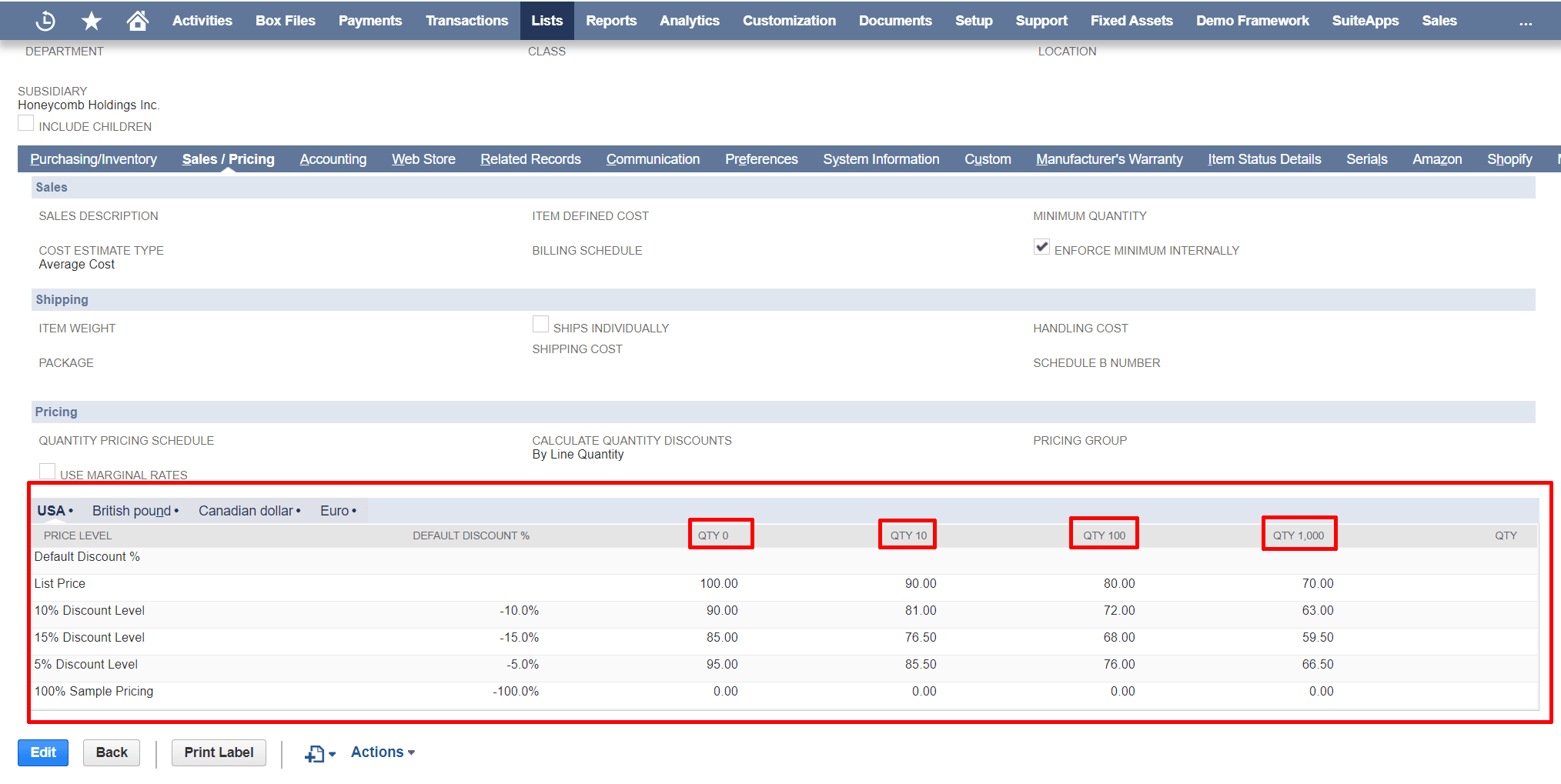
Task: Open the System Information subtab
Action: coord(881,159)
